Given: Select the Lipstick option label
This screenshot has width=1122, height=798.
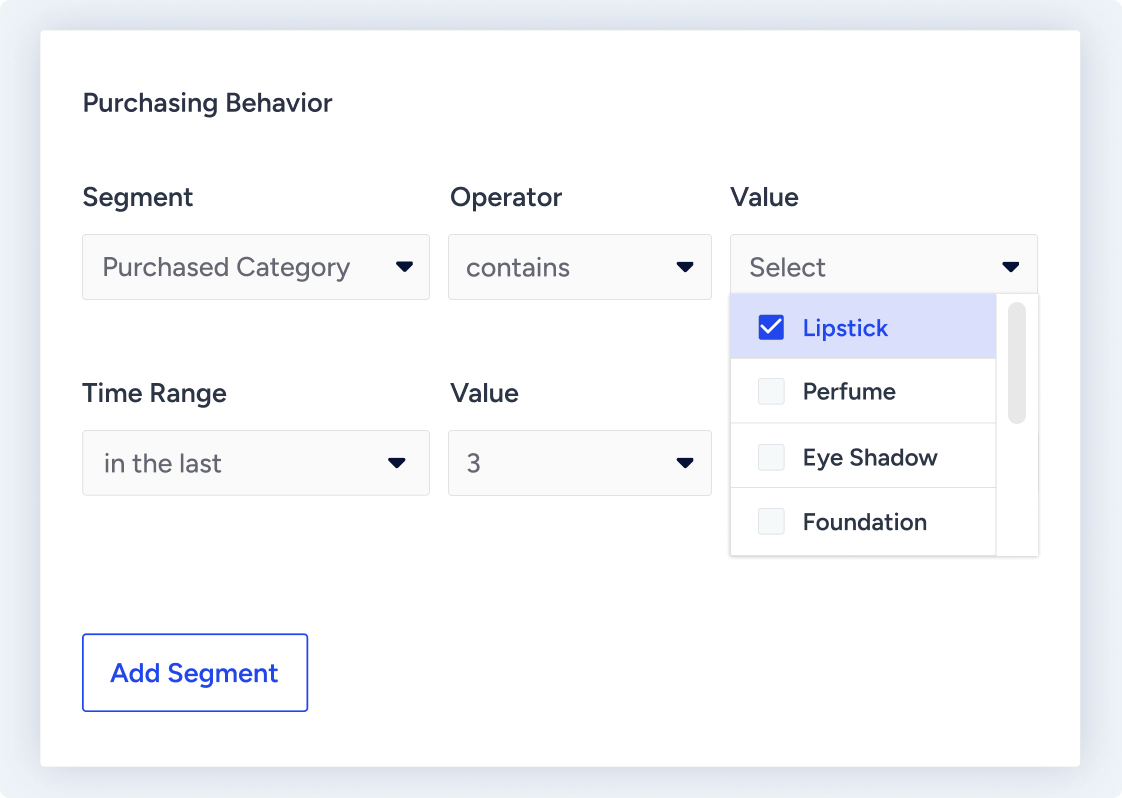Looking at the screenshot, I should 845,328.
